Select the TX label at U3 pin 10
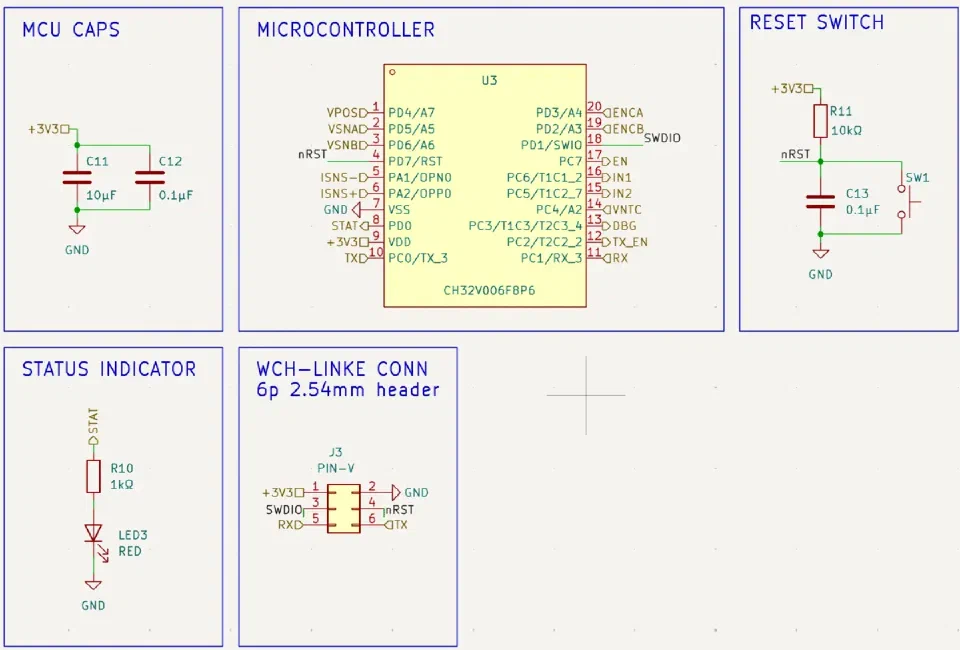Screen dimensions: 960x650 click(x=356, y=258)
